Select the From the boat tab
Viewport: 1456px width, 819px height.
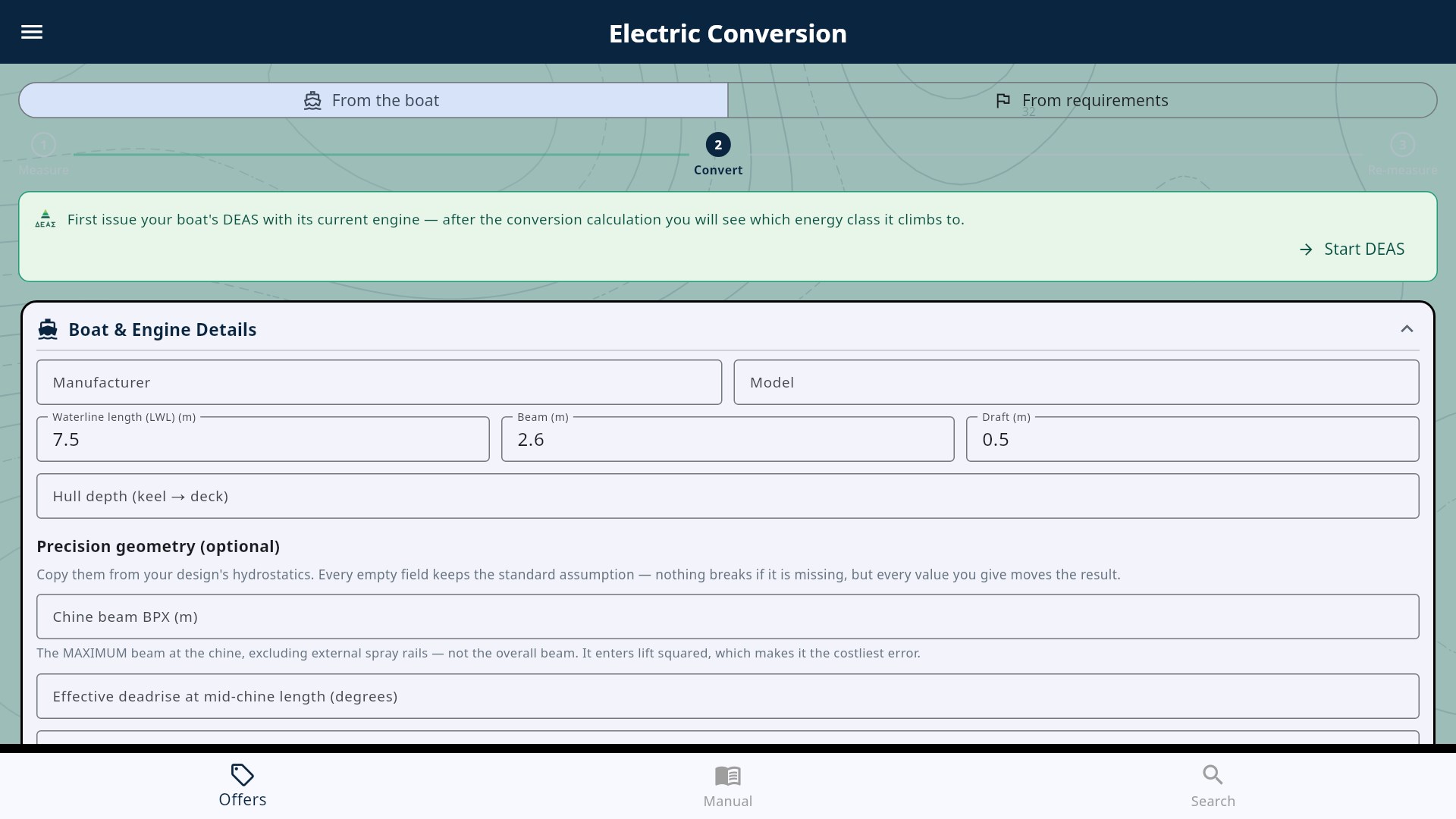(373, 100)
